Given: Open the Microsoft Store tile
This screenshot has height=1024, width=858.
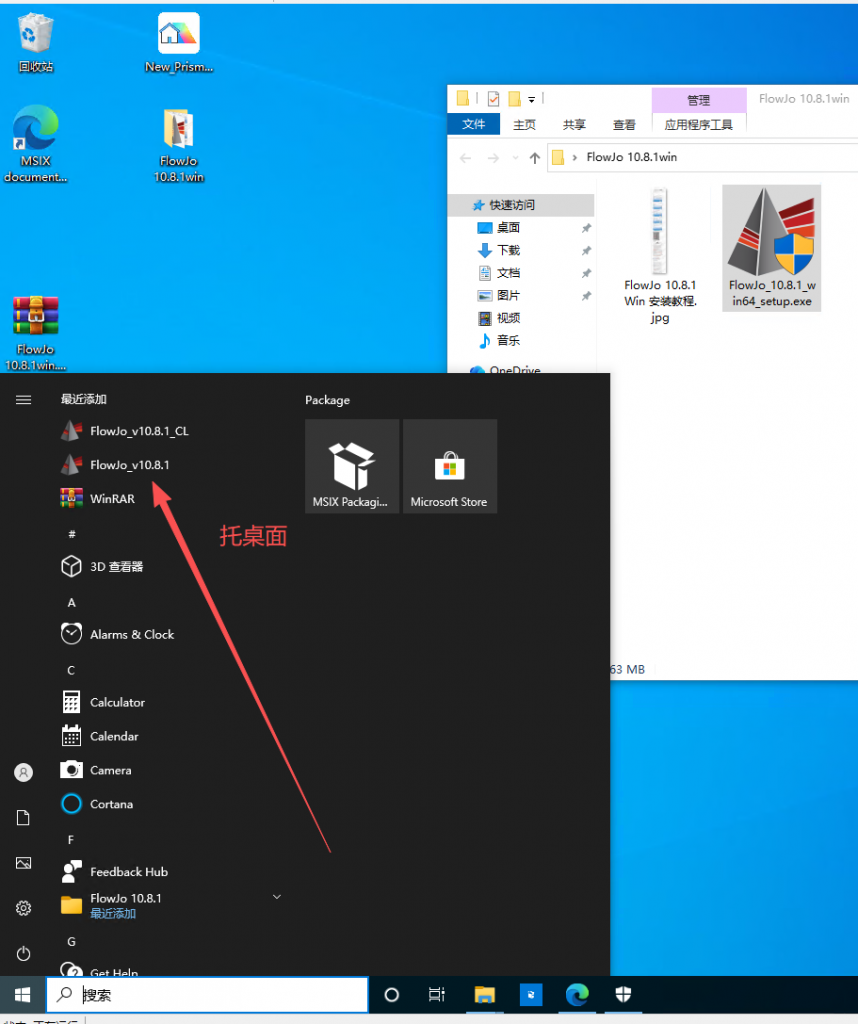Looking at the screenshot, I should click(x=449, y=466).
